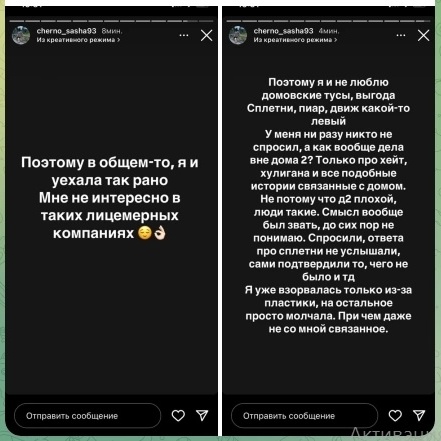Open the right story's profile avatar
441x441 pixels.
tap(238, 35)
